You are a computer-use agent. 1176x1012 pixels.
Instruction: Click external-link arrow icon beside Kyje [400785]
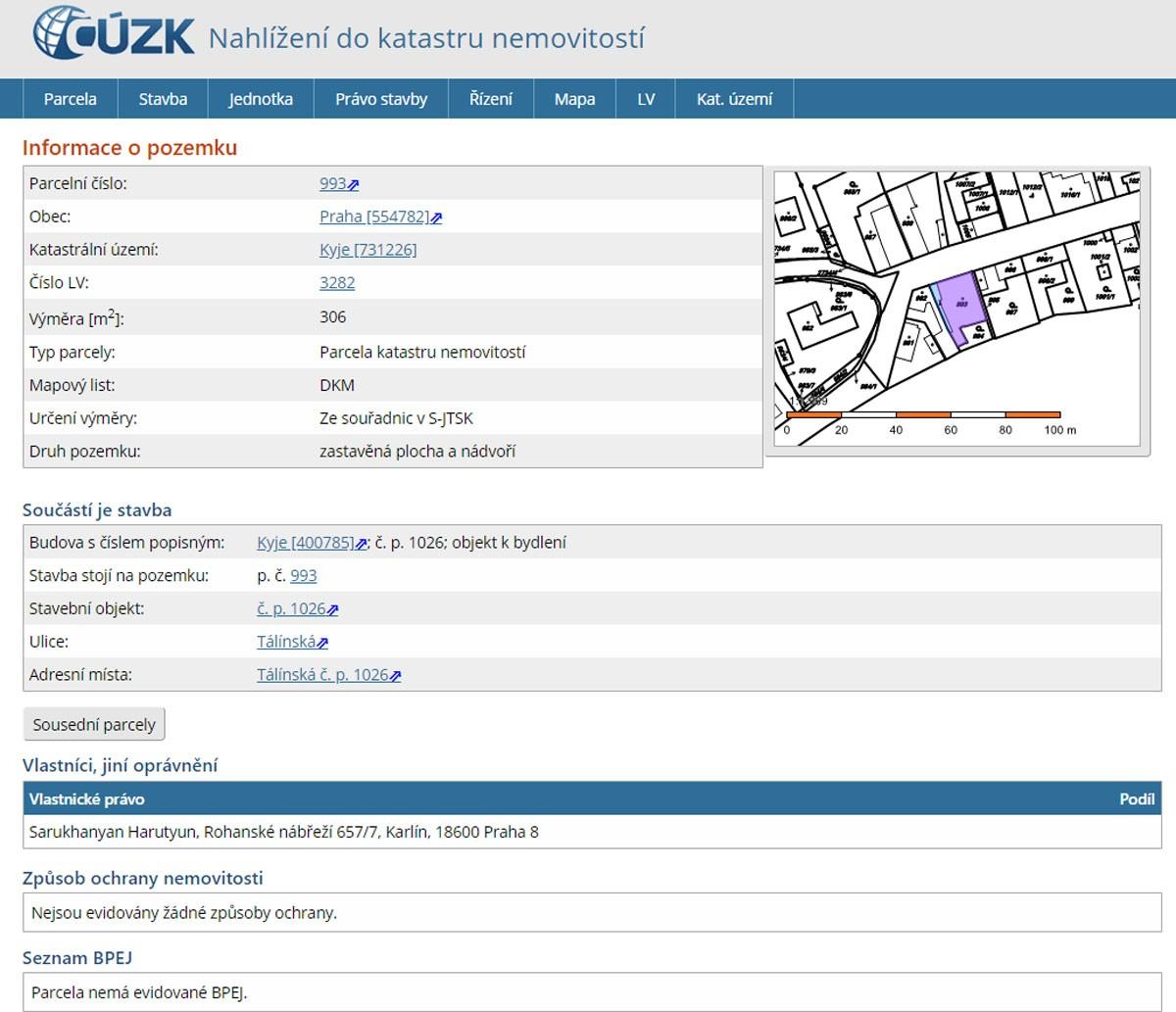click(x=362, y=544)
